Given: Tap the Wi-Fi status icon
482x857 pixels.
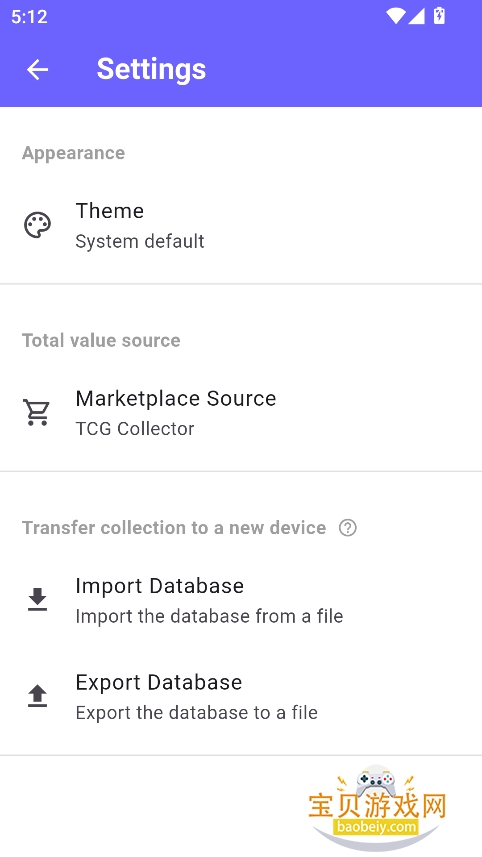Looking at the screenshot, I should tap(395, 16).
